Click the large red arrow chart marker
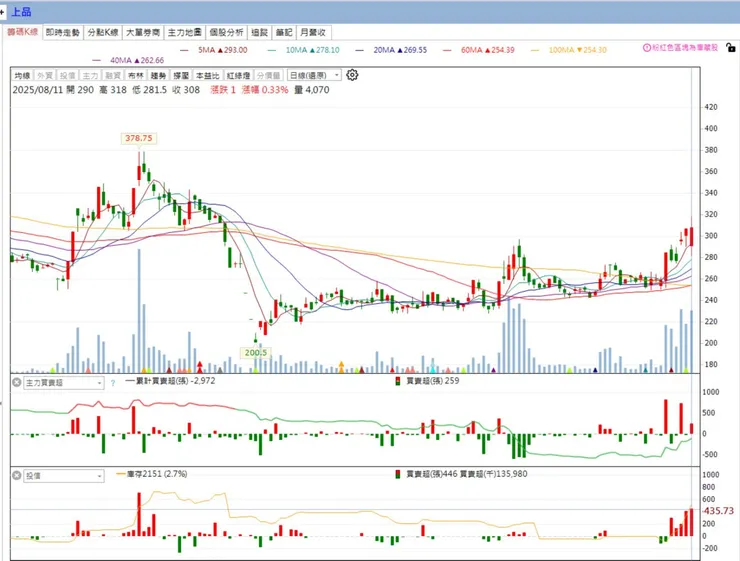The height and width of the screenshot is (561, 740). pyautogui.click(x=200, y=367)
